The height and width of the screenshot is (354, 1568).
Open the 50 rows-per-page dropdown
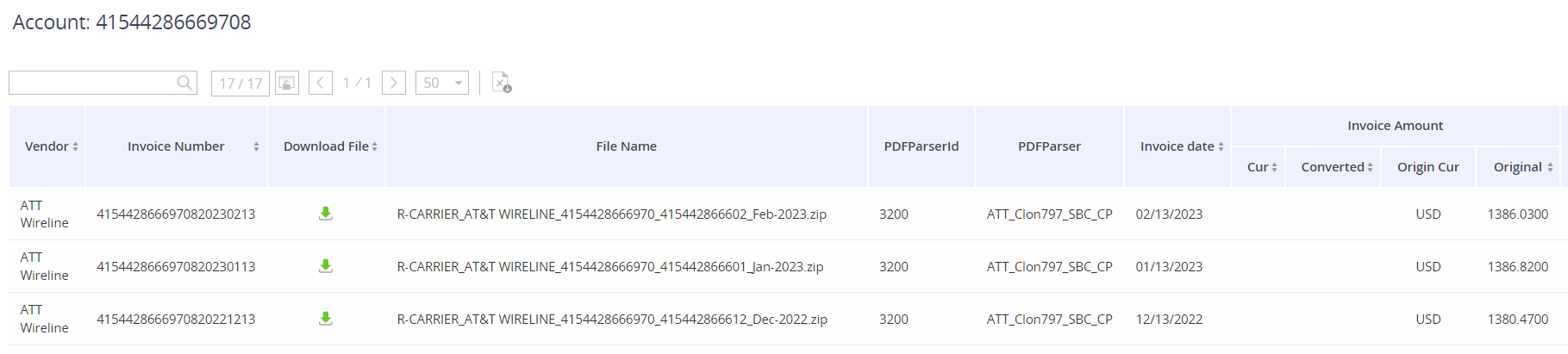click(442, 83)
